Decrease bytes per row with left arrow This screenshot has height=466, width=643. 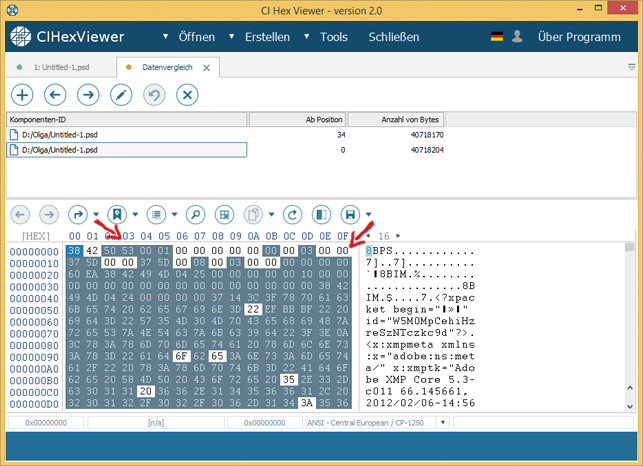point(368,236)
